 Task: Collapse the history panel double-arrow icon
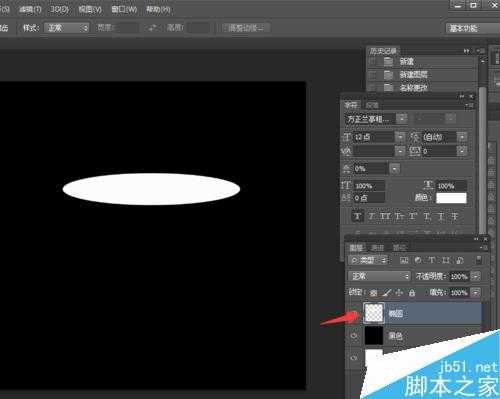[467, 51]
